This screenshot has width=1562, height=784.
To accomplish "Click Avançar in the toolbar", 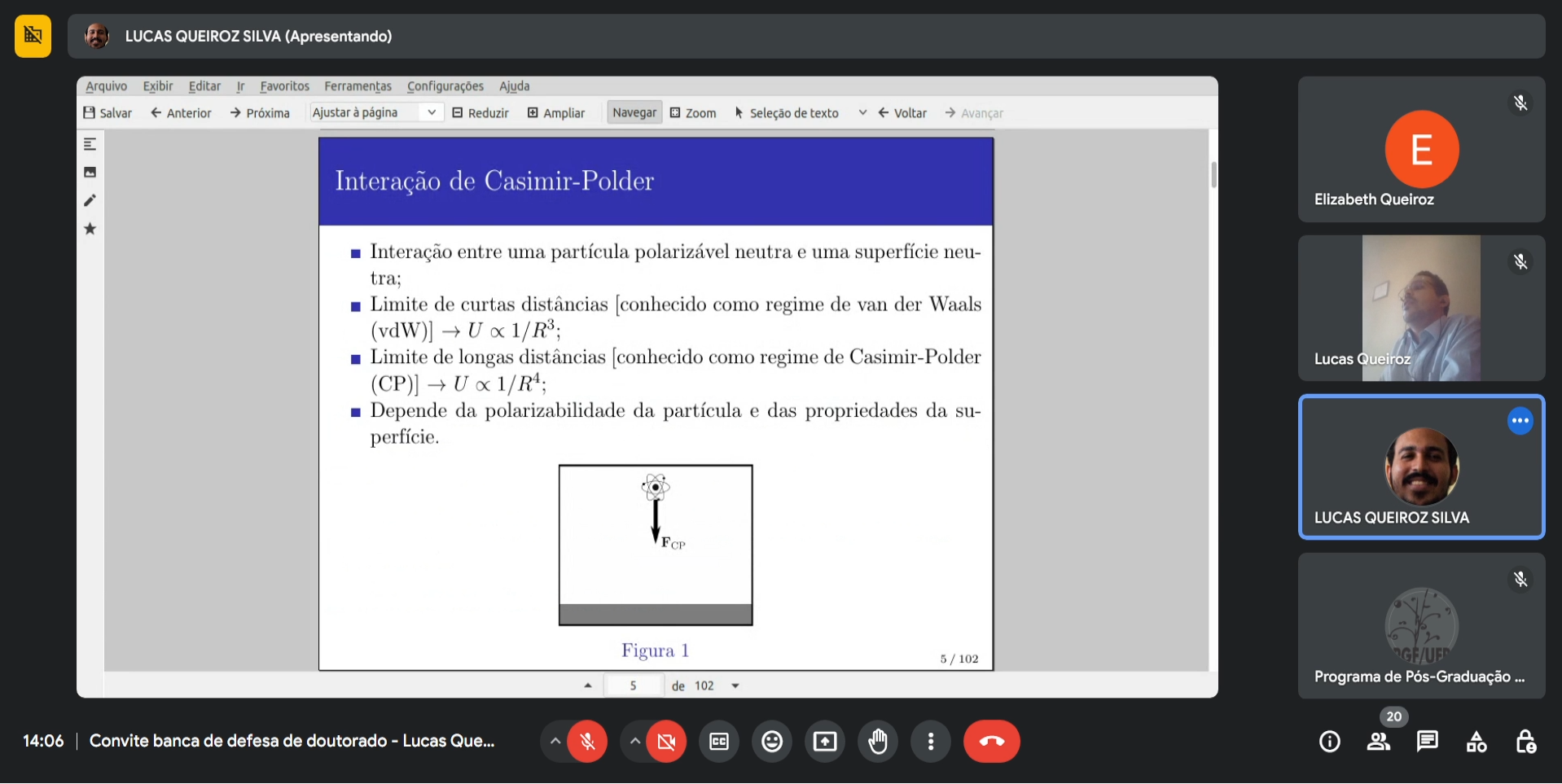I will pyautogui.click(x=974, y=113).
